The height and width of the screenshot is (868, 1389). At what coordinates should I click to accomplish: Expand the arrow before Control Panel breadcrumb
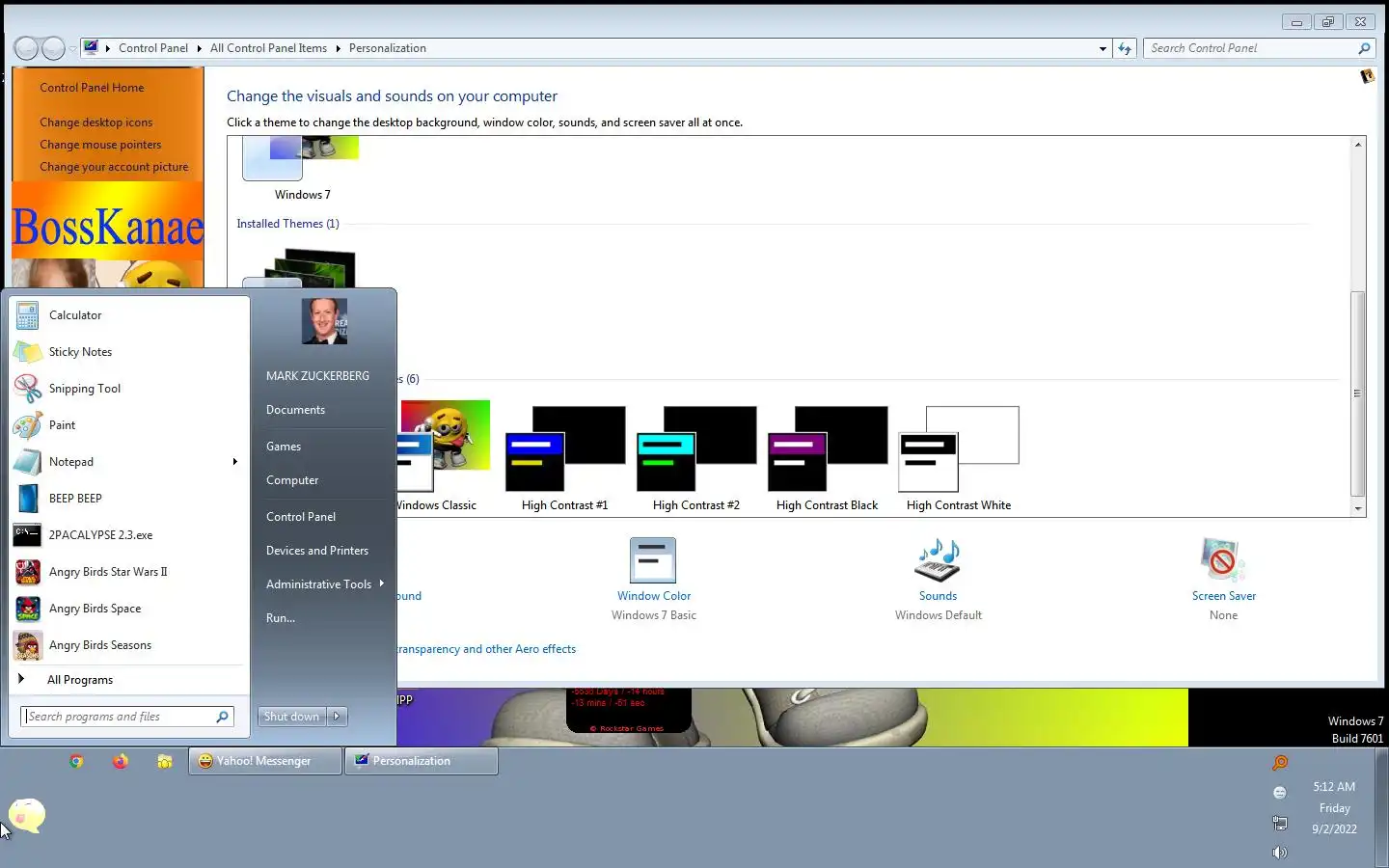[108, 48]
